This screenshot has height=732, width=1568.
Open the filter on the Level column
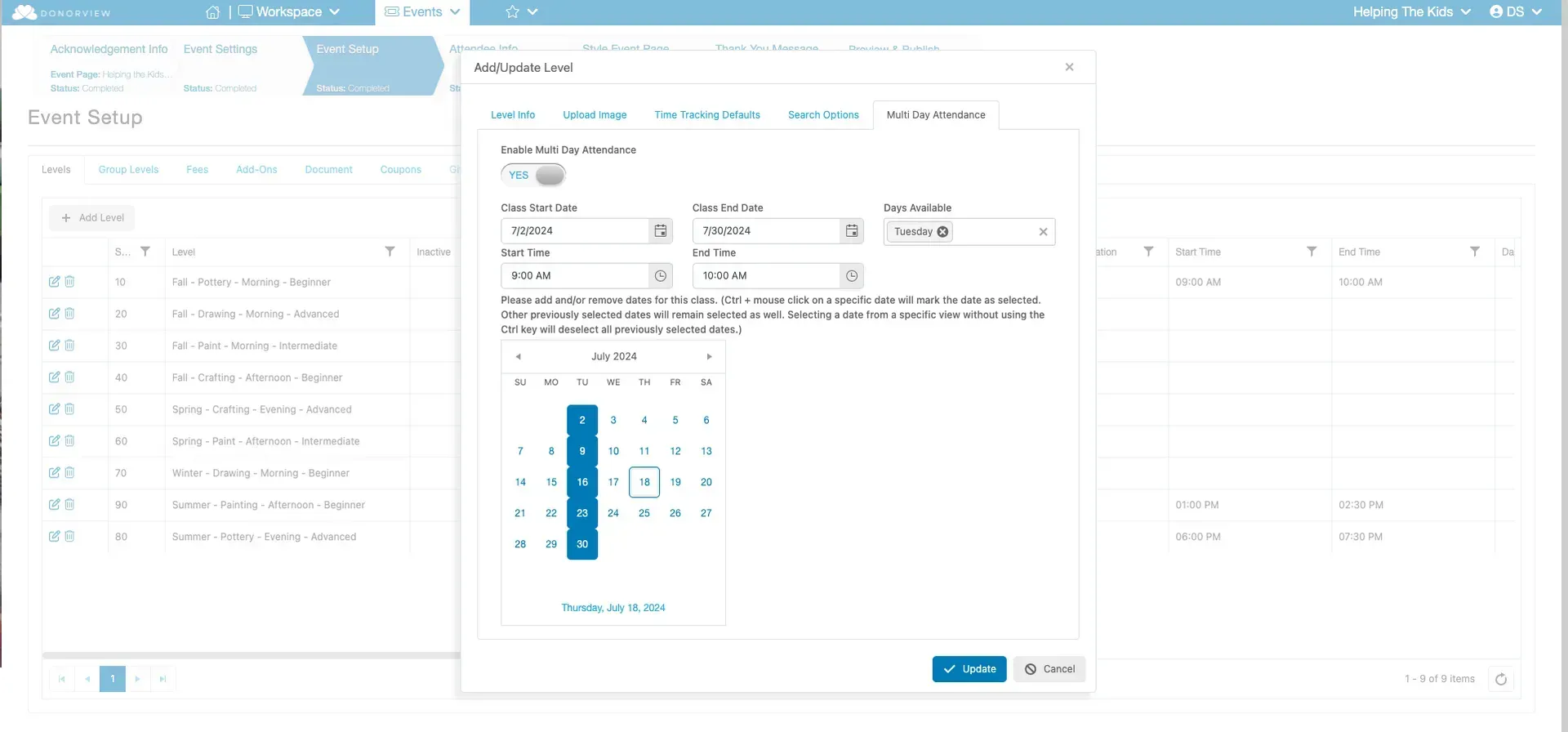390,252
